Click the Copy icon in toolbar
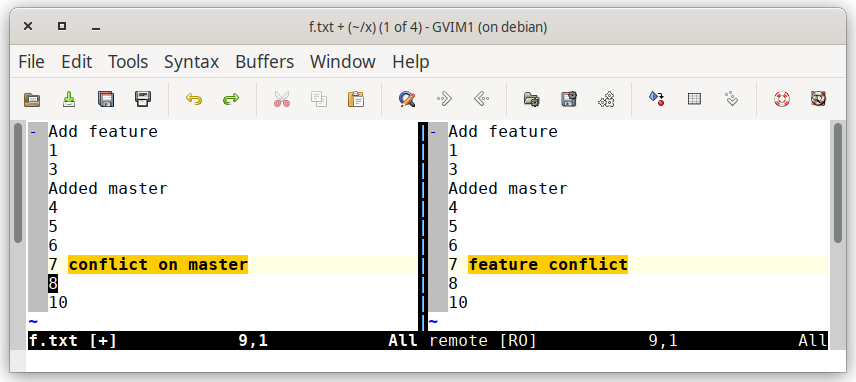 (319, 99)
